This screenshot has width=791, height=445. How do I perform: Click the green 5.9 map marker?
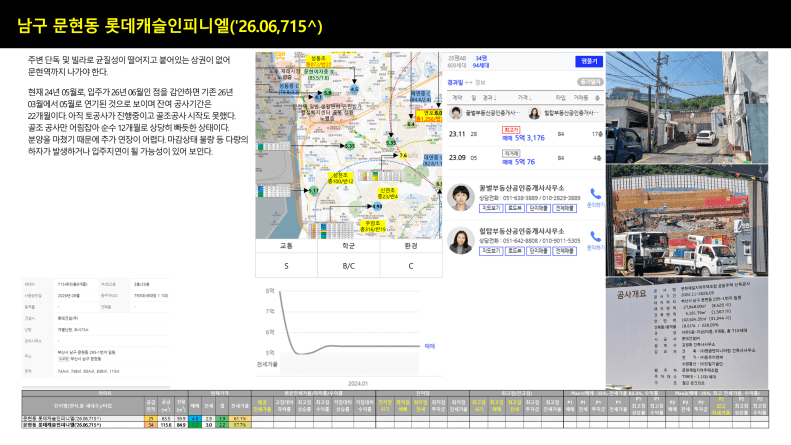(327, 93)
